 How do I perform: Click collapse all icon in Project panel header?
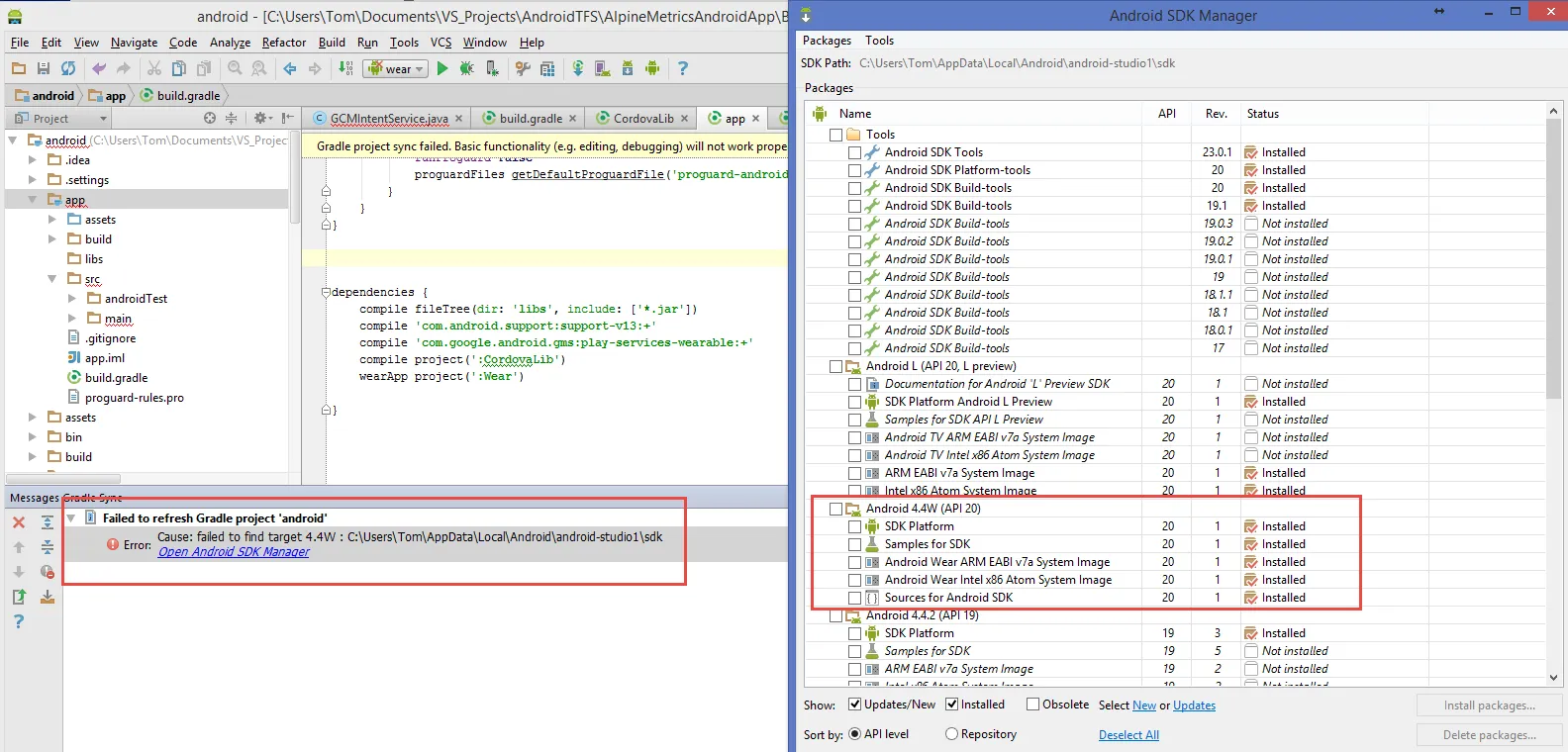(231, 118)
